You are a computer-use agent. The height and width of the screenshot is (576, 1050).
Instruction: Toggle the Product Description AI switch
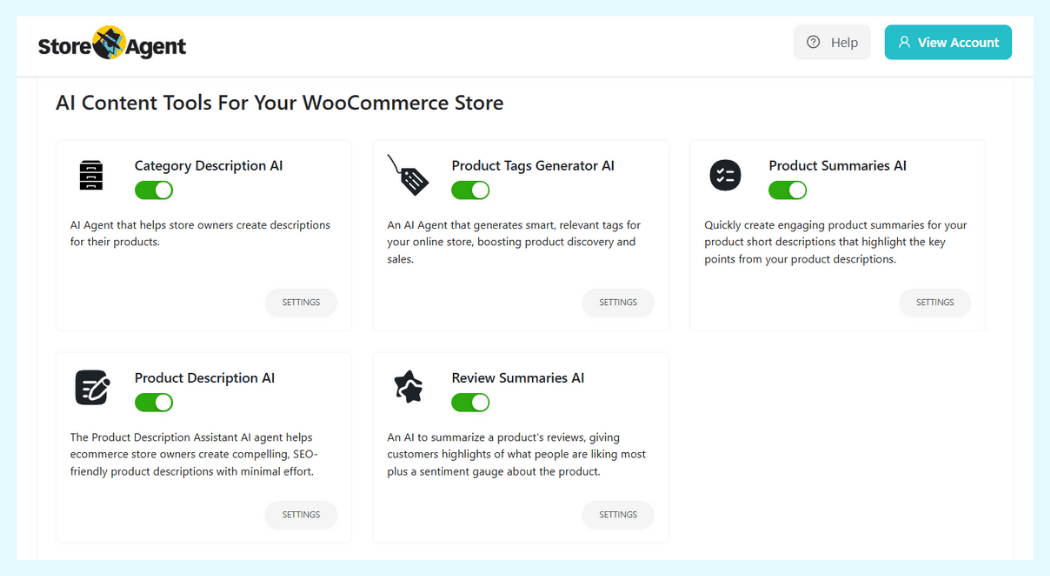154,402
